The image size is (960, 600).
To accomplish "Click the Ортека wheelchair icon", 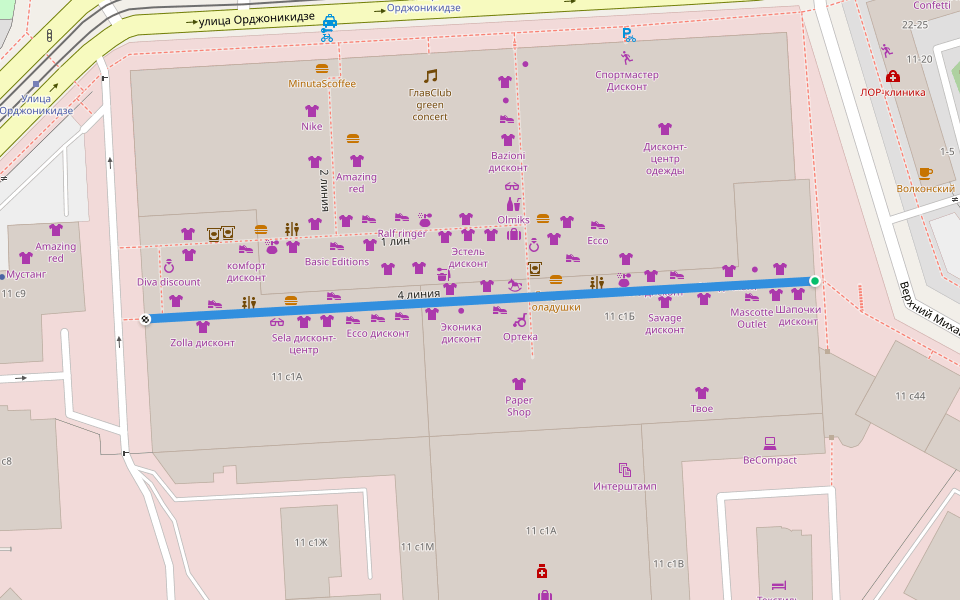I will [x=520, y=321].
